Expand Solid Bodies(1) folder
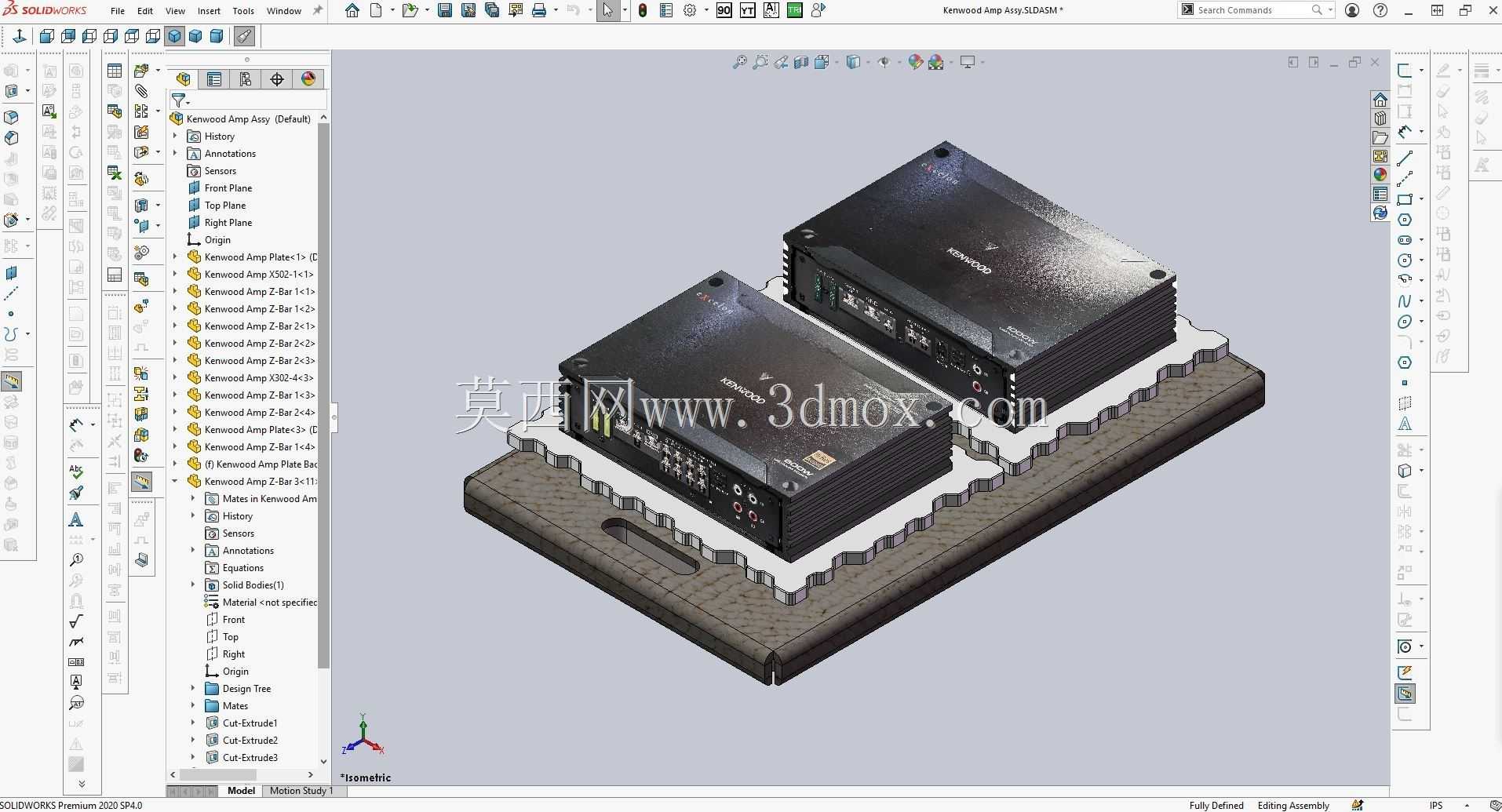This screenshot has width=1502, height=812. point(193,584)
